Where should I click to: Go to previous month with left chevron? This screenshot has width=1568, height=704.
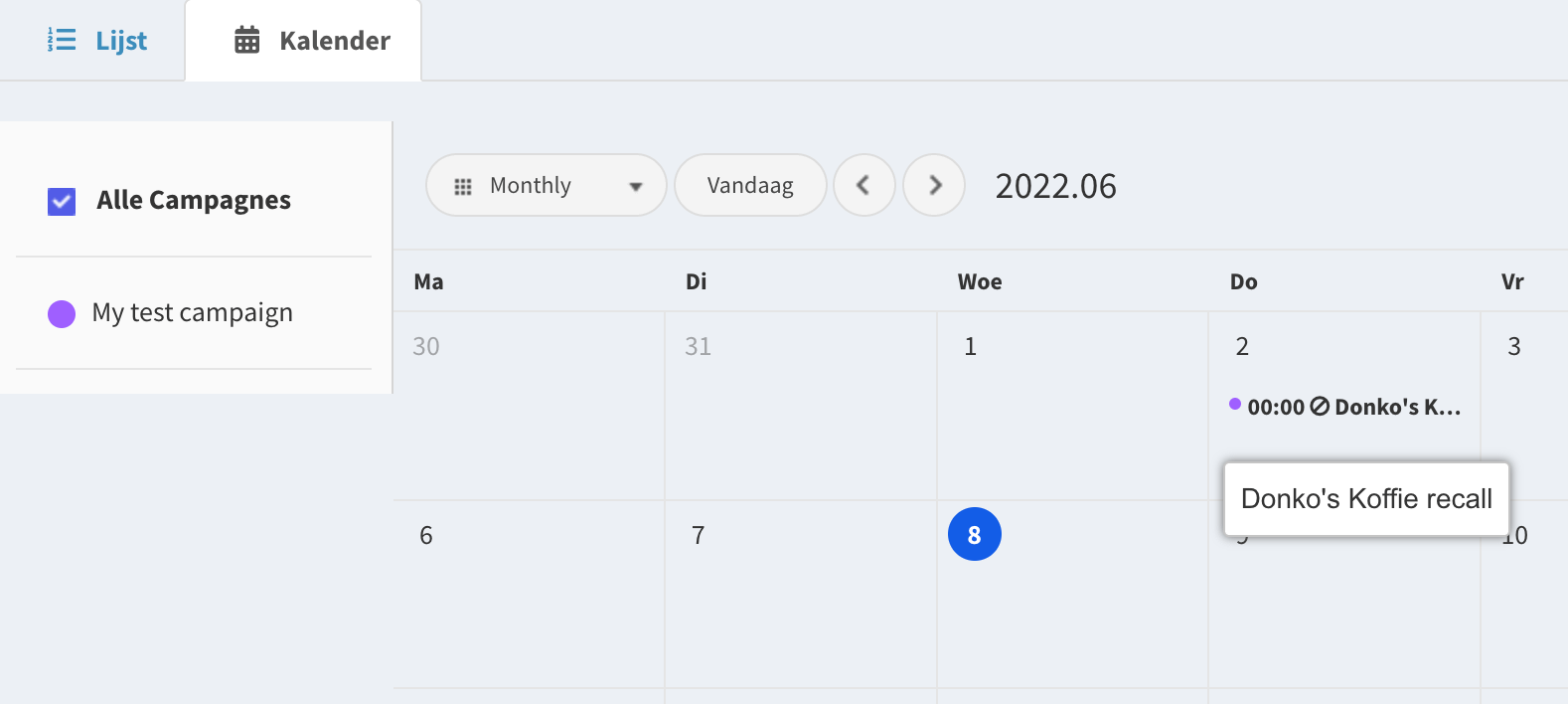click(x=863, y=185)
